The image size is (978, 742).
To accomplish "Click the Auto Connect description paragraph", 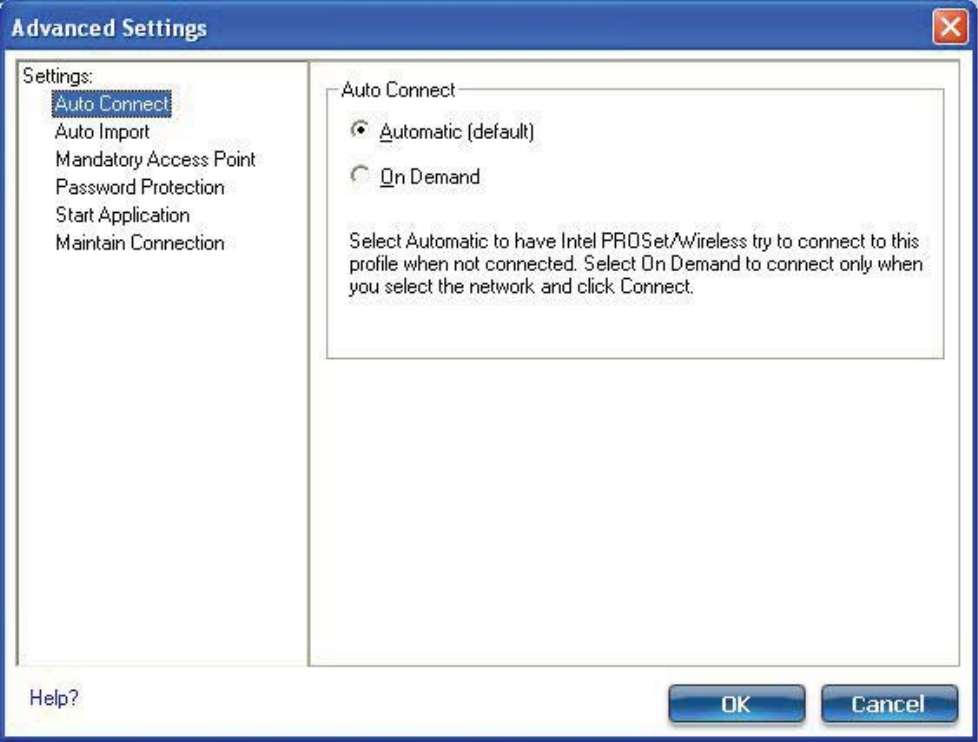I will [x=635, y=264].
